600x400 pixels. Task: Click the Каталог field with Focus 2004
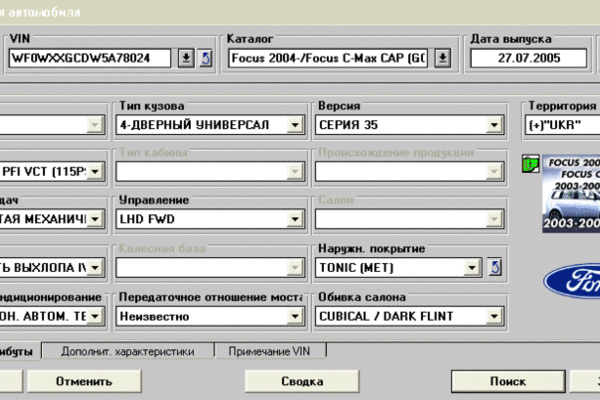328,58
